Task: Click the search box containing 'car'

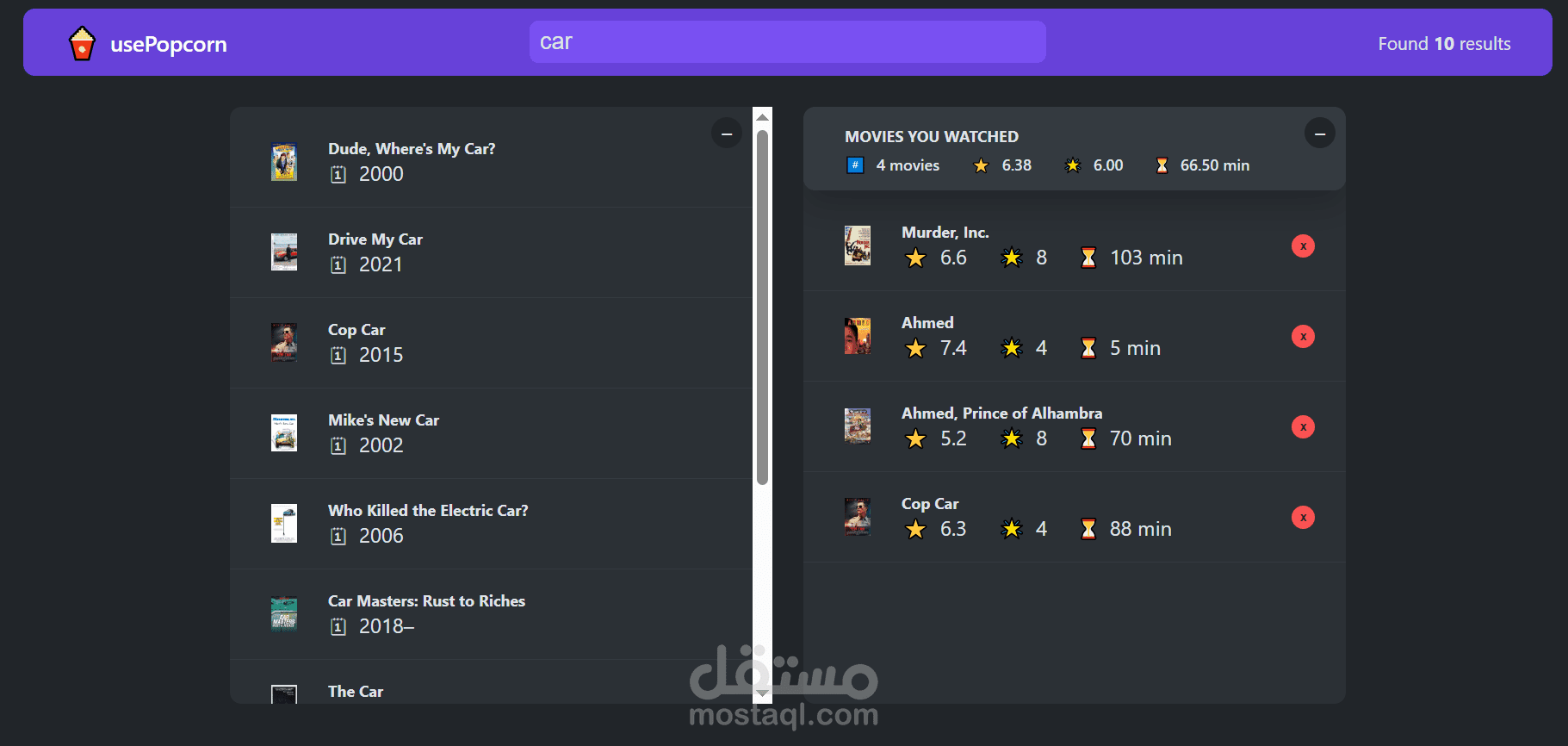Action: (x=787, y=42)
